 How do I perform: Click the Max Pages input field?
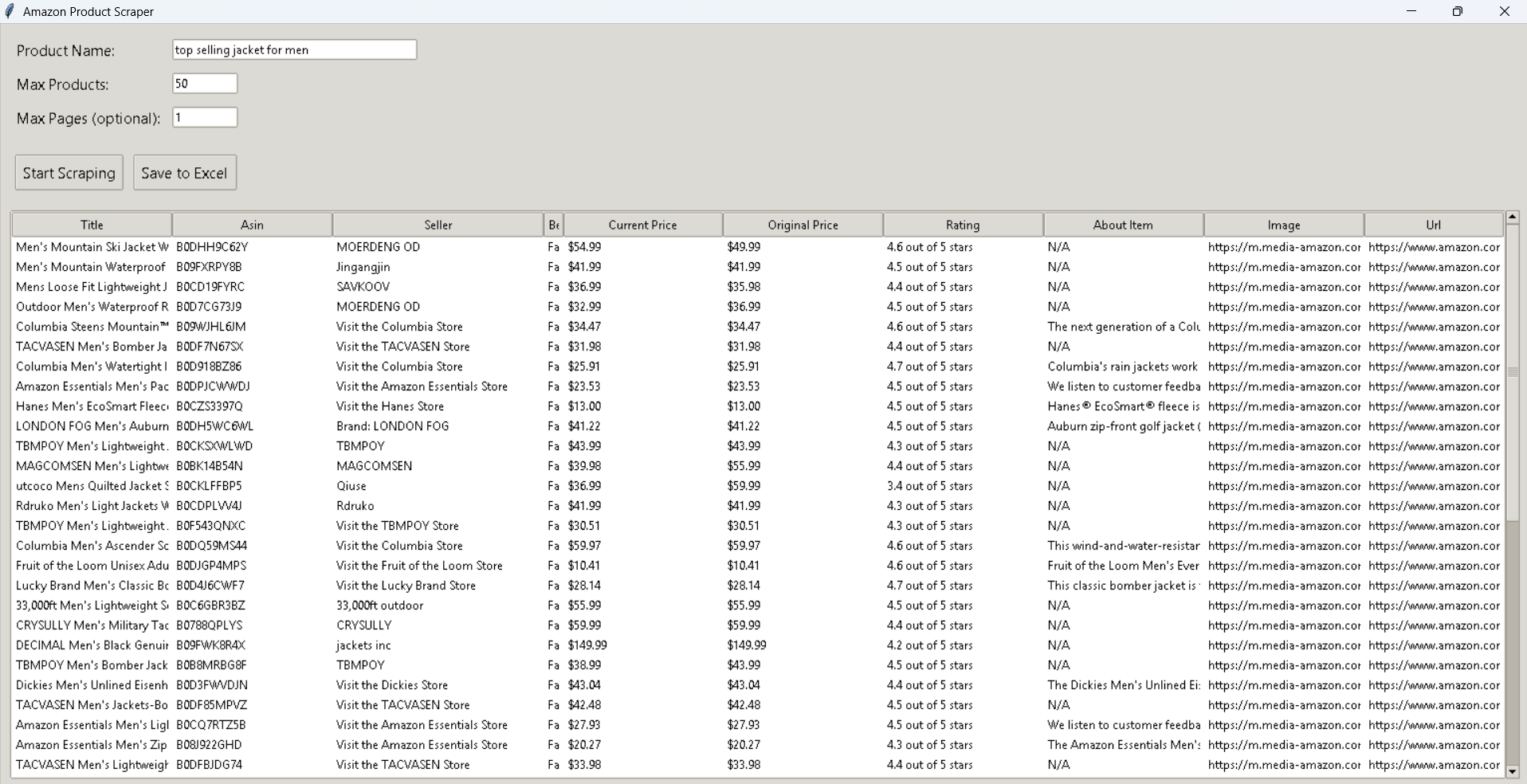pos(205,118)
